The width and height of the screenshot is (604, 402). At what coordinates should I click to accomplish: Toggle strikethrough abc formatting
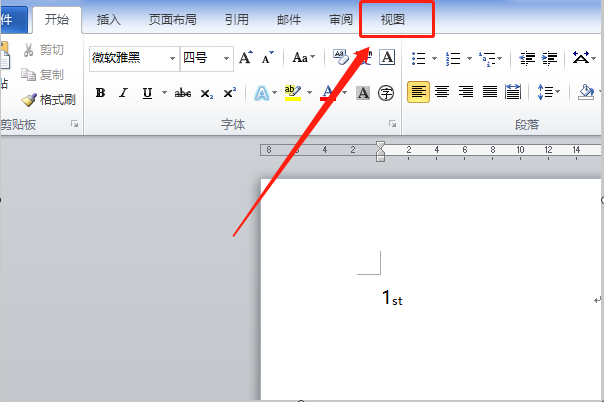(183, 93)
